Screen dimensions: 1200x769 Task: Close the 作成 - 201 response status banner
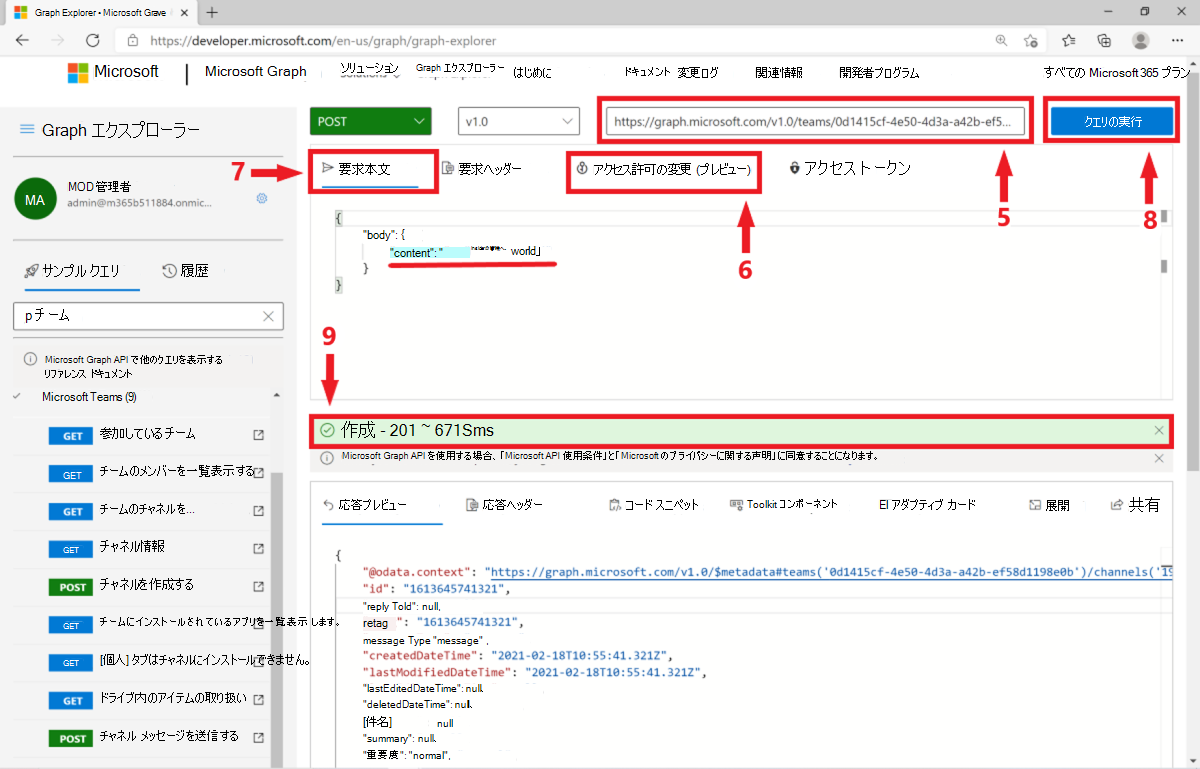pyautogui.click(x=1160, y=430)
